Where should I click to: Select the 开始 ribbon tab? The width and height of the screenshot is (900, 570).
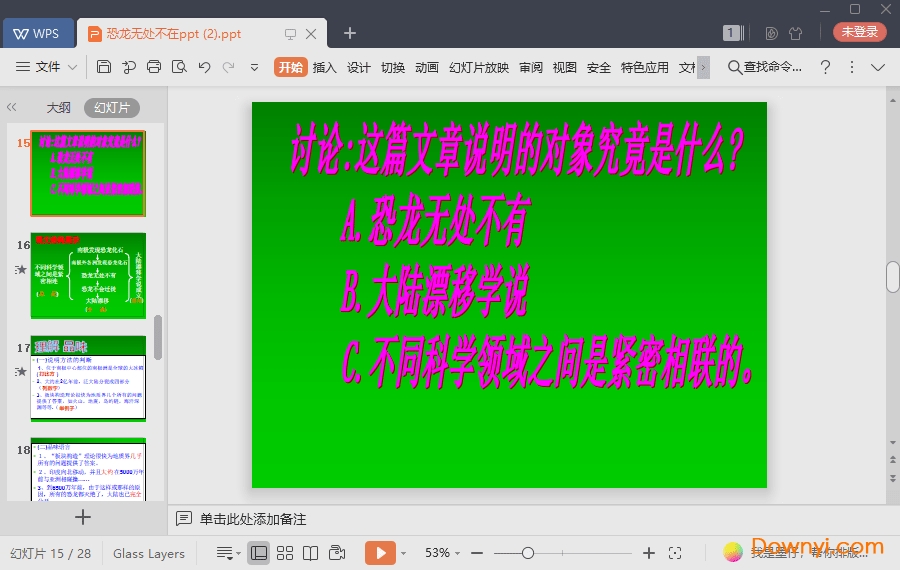290,67
